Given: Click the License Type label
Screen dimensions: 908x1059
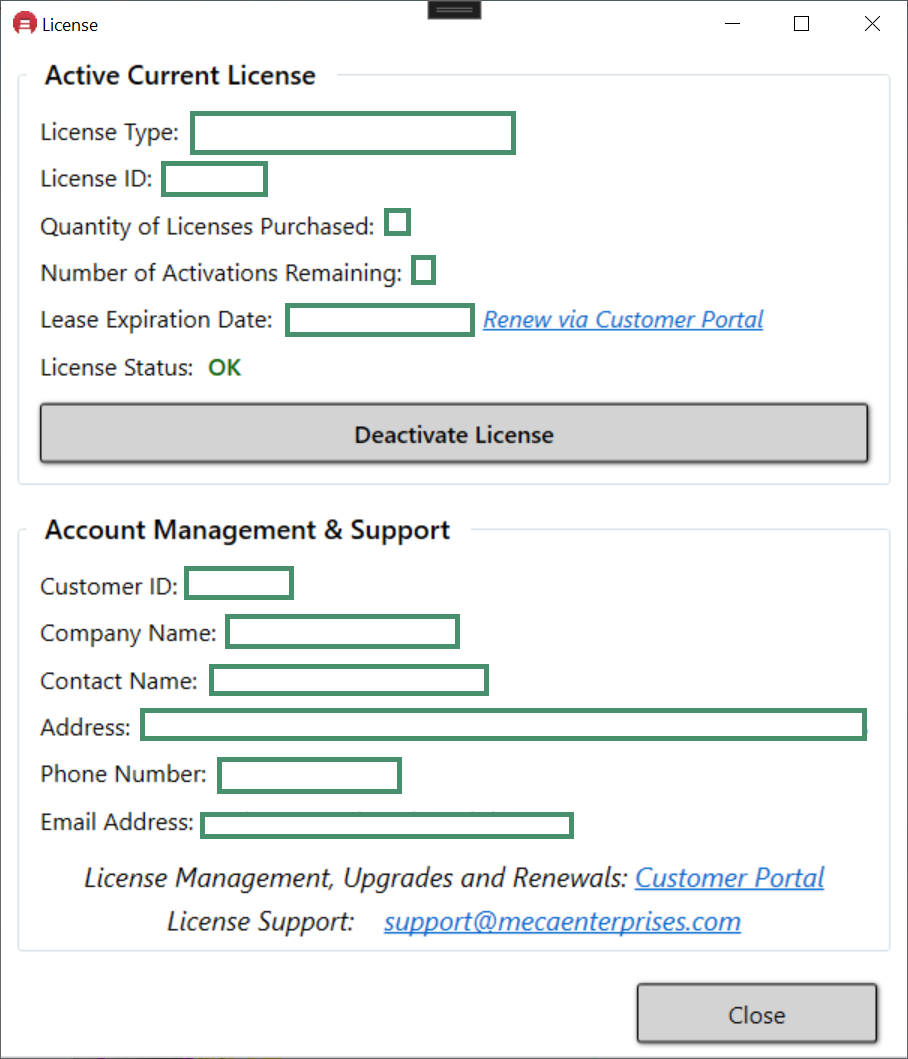Looking at the screenshot, I should coord(109,132).
